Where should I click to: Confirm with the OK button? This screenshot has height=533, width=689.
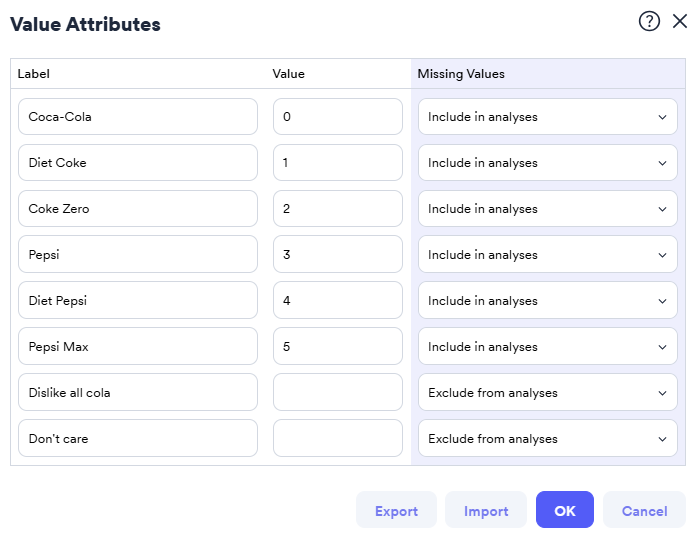pyautogui.click(x=565, y=510)
